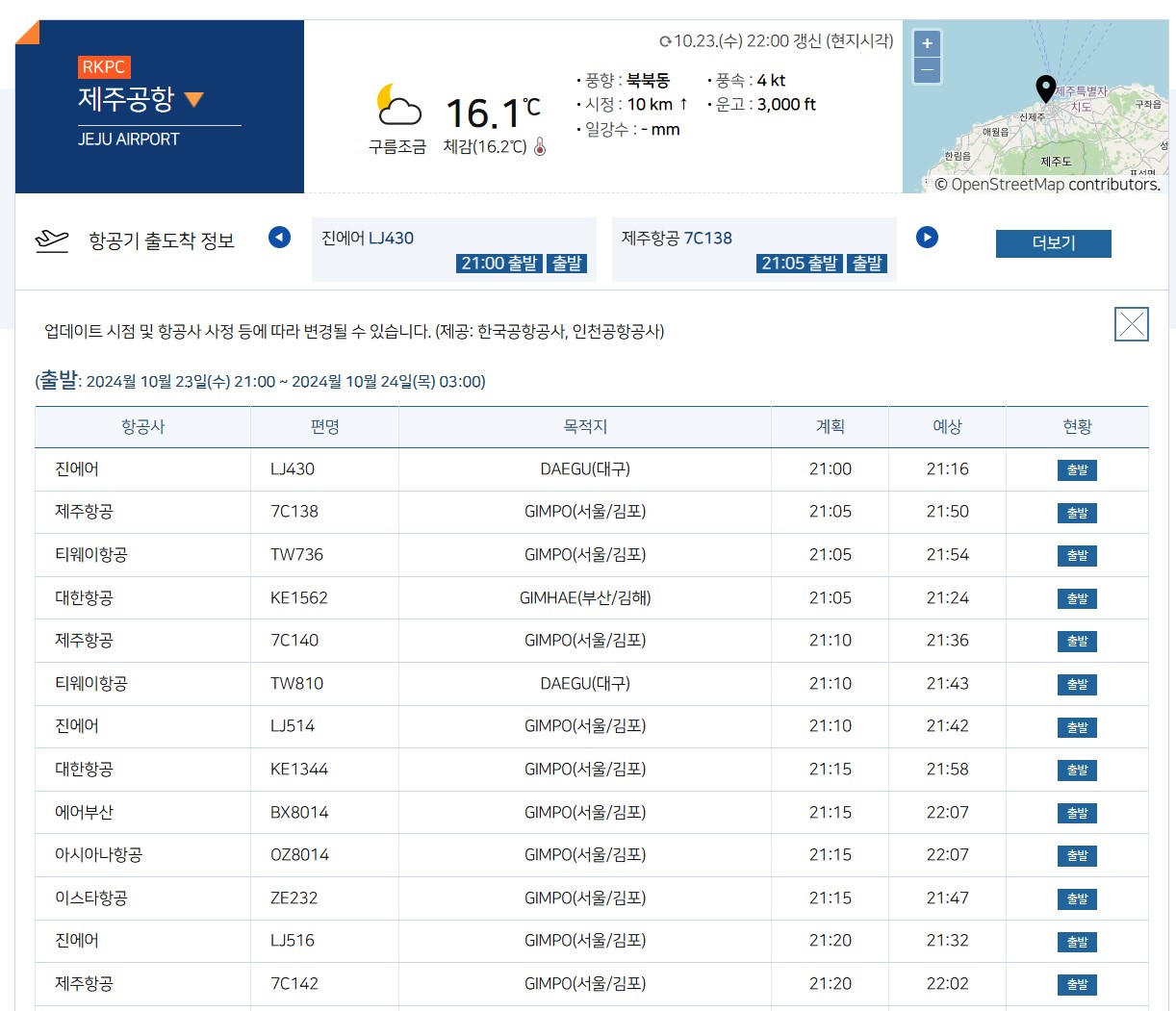1176x1011 pixels.
Task: Click the 출발 badge for flight 7C142
Action: [x=1077, y=984]
